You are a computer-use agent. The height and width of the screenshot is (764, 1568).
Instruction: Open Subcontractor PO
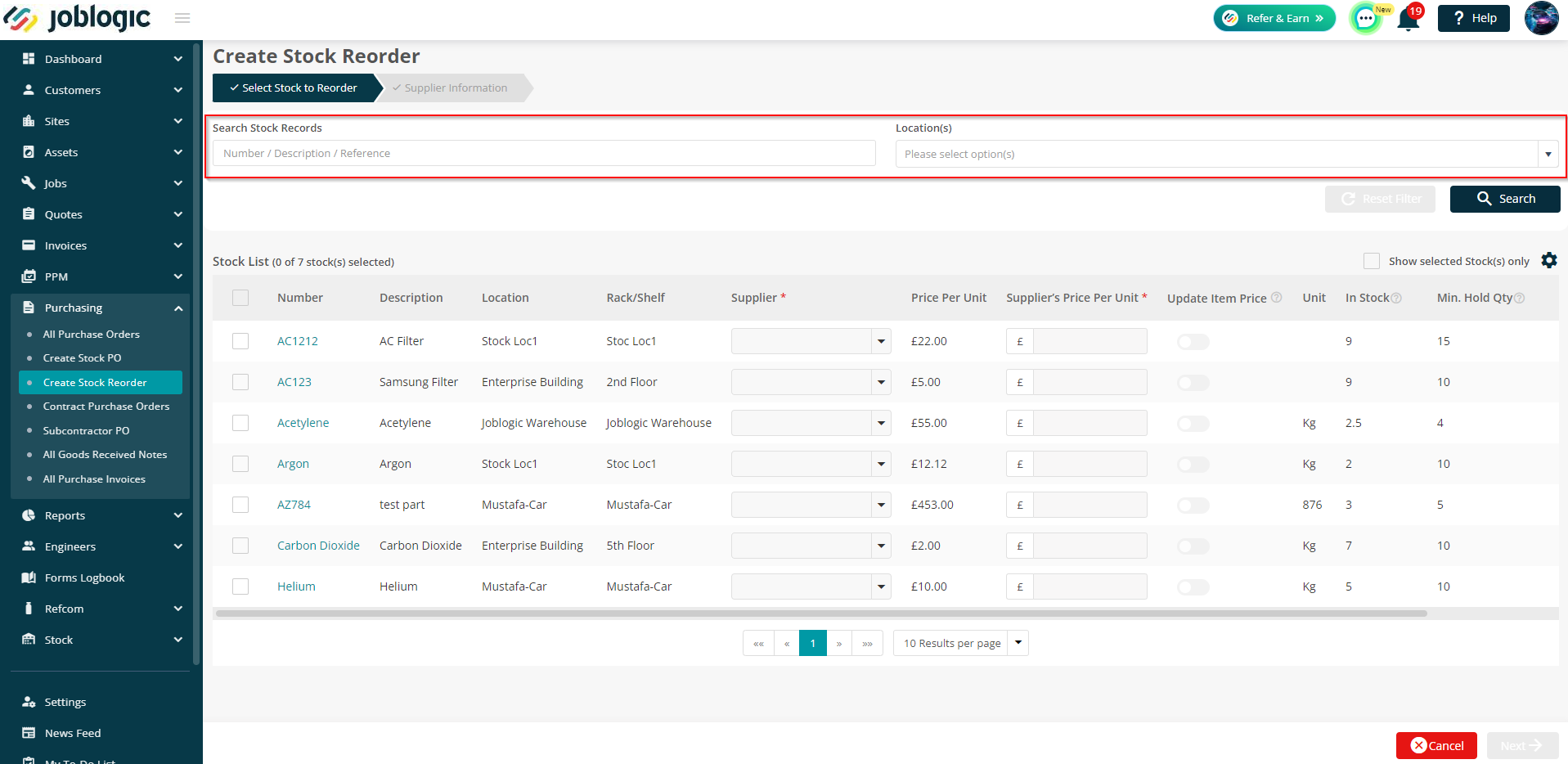pyautogui.click(x=86, y=430)
